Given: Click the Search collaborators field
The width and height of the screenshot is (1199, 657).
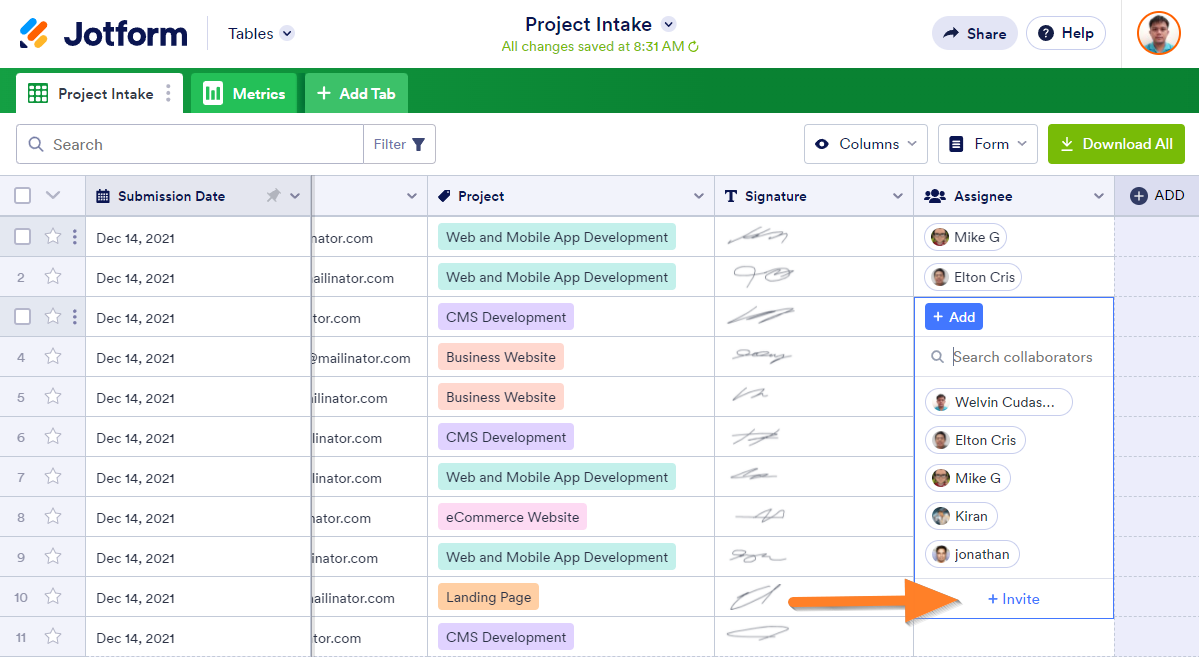Looking at the screenshot, I should coord(1022,357).
